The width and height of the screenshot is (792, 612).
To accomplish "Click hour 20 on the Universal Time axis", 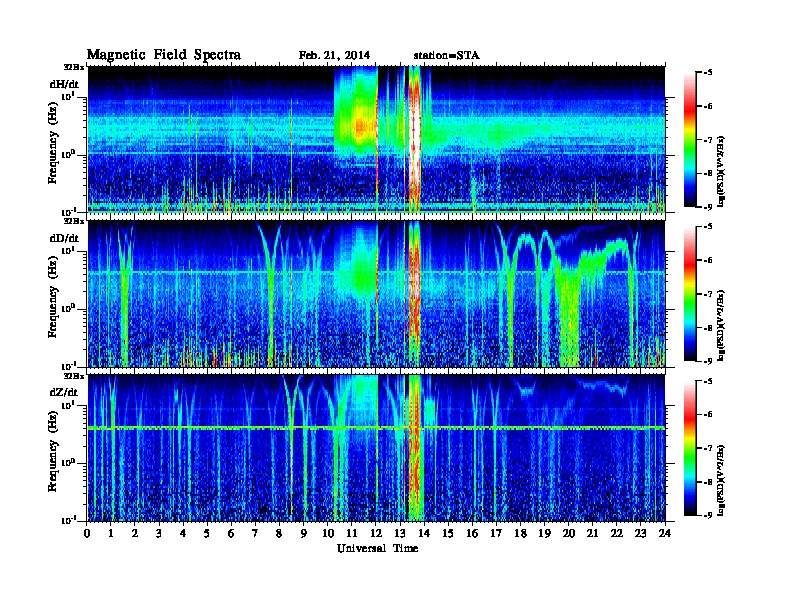I will pyautogui.click(x=569, y=533).
